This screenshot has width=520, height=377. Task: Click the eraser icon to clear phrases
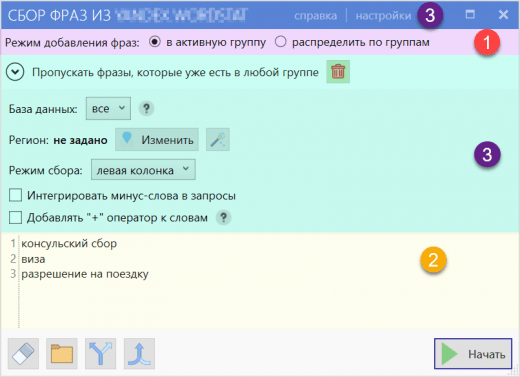(23, 353)
